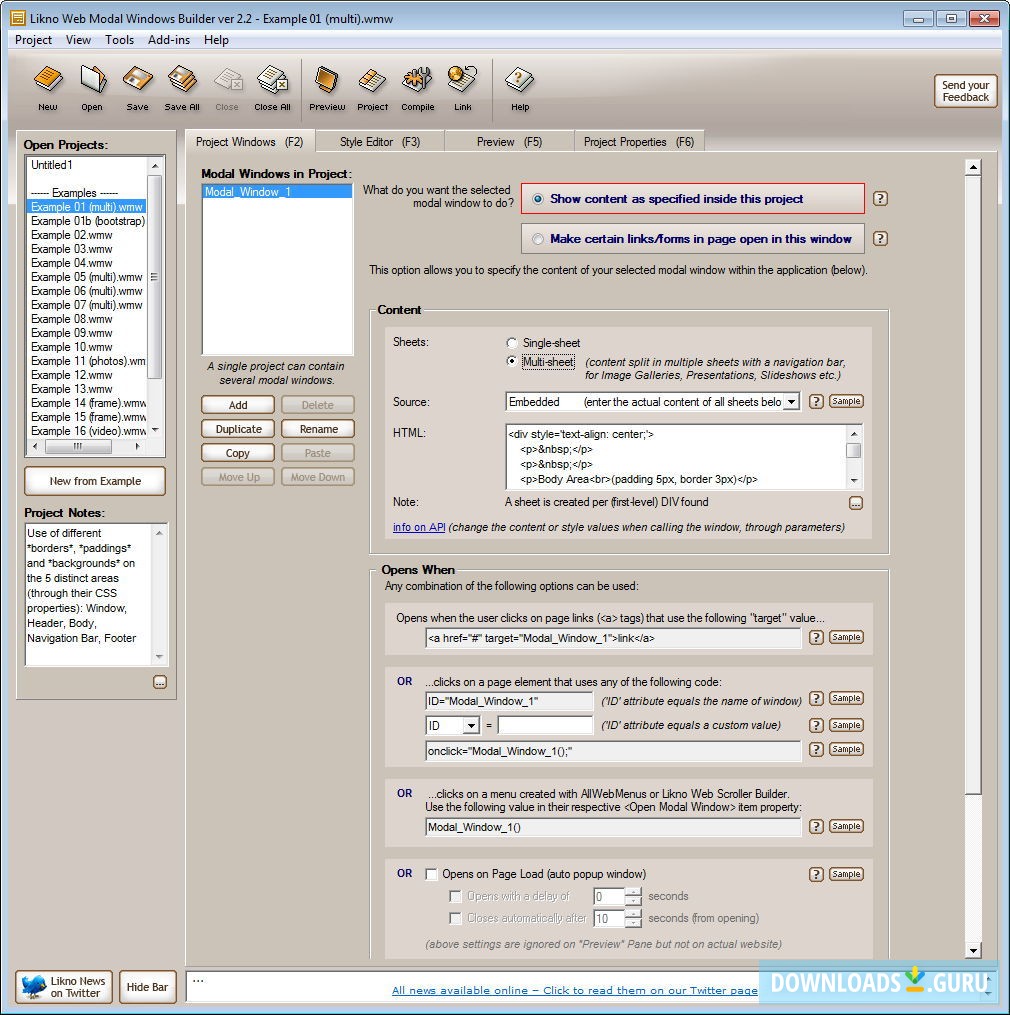
Task: Click down arrow of HTML code box scrollbar
Action: click(854, 480)
